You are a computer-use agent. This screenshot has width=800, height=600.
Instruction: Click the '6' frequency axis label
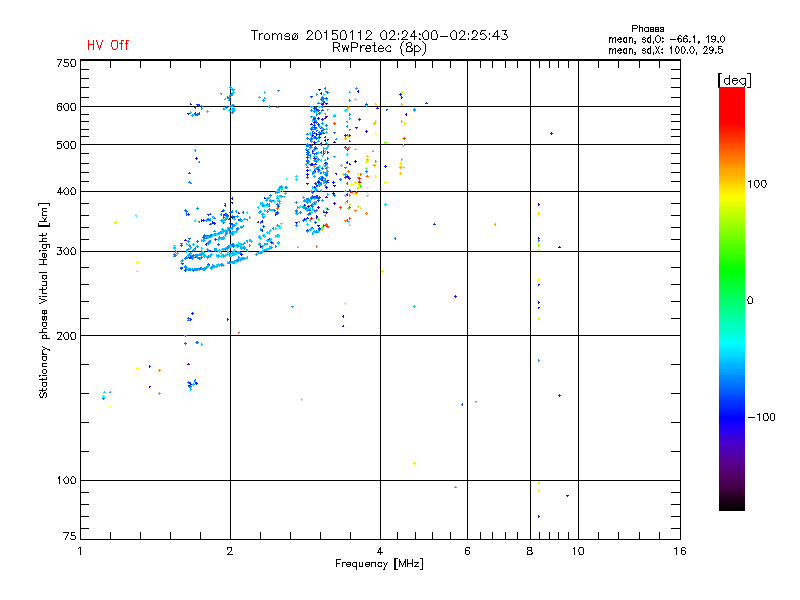click(x=467, y=551)
